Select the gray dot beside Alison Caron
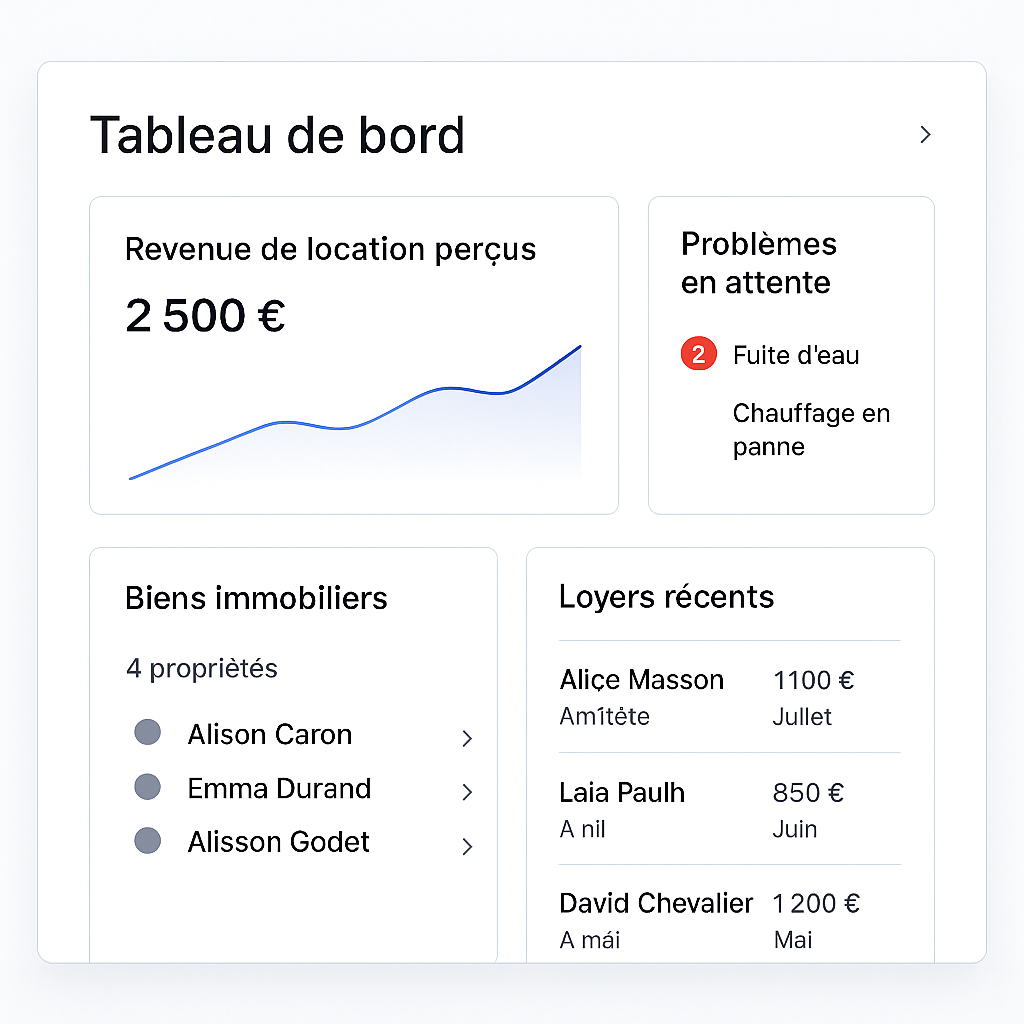Screen dimensions: 1024x1024 pos(147,732)
